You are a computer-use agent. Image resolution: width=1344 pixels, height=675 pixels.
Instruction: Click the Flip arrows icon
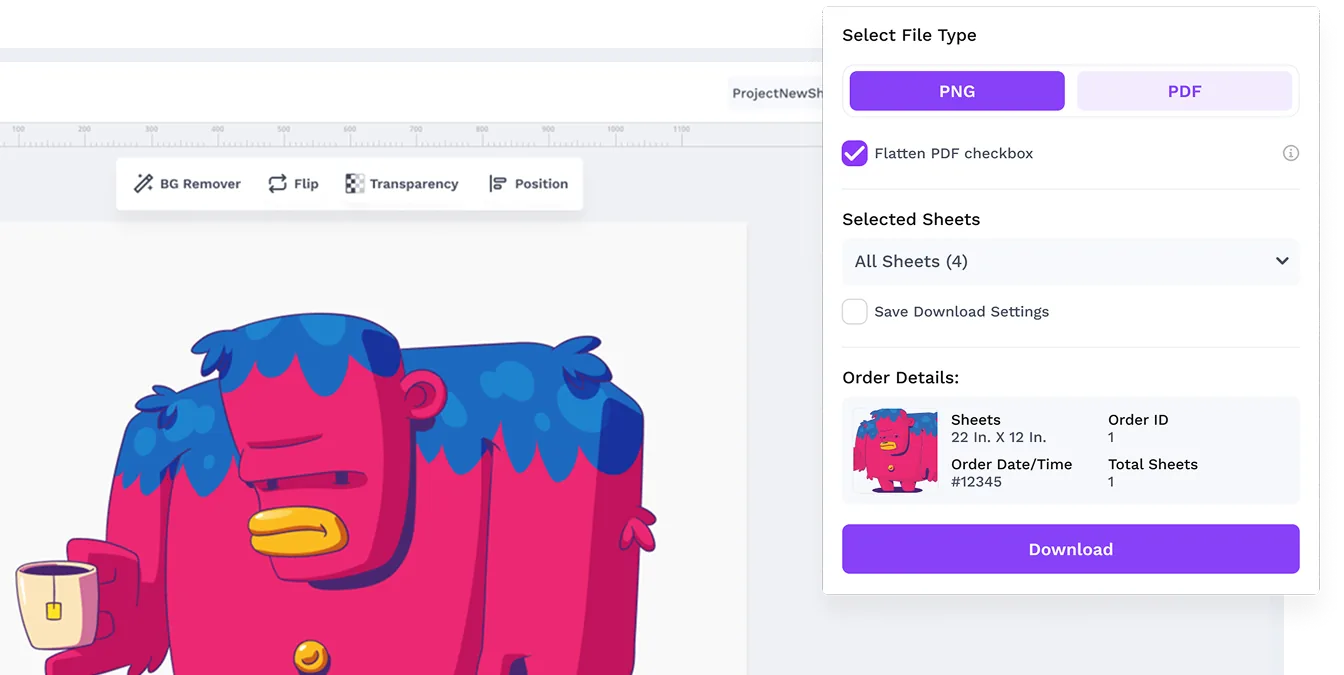click(277, 184)
